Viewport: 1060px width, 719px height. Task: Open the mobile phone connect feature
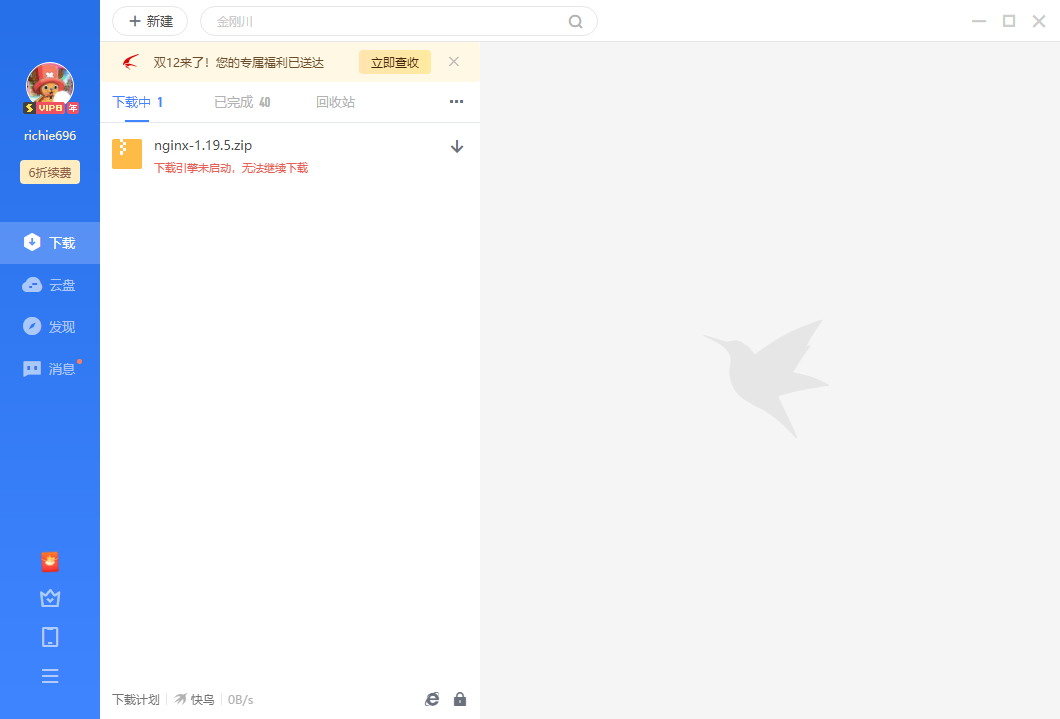click(50, 637)
